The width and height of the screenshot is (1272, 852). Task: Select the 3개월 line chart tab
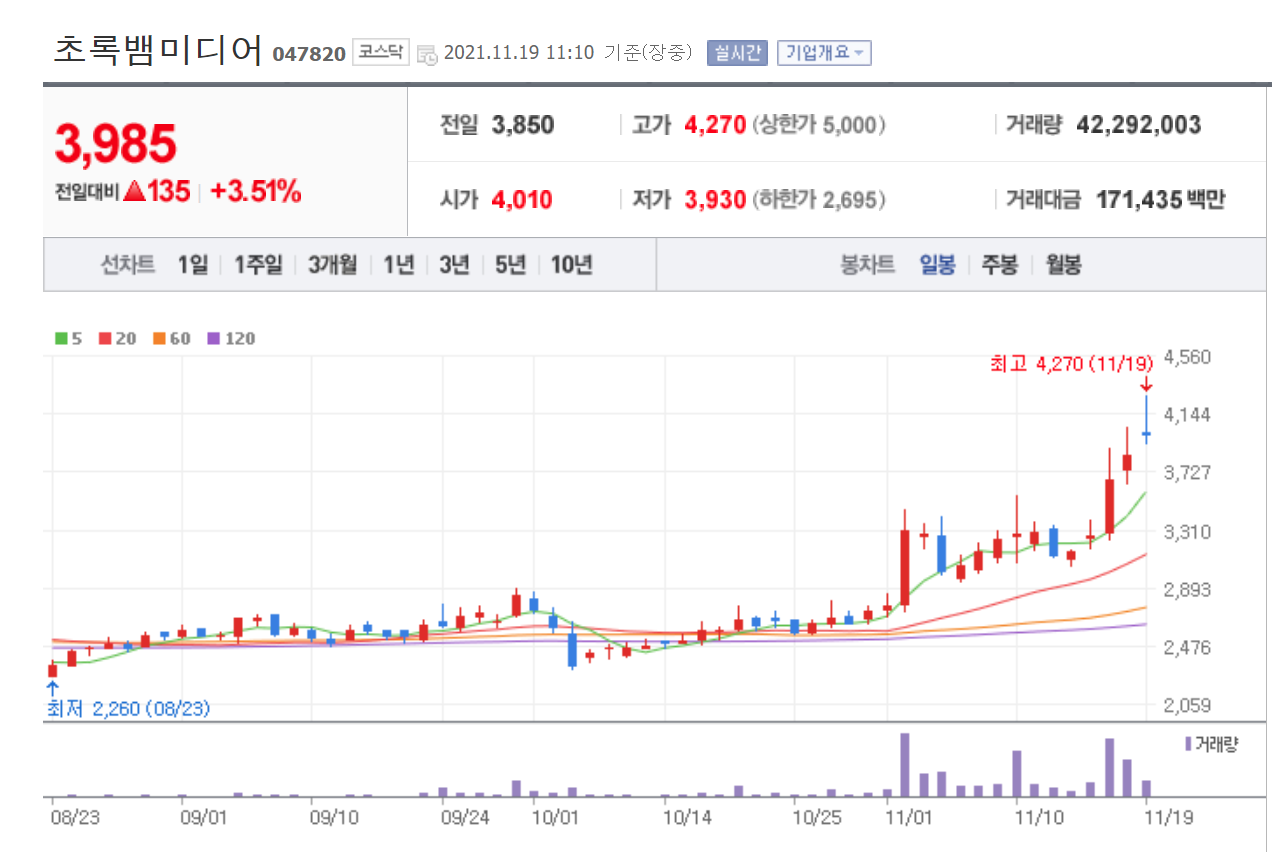(x=333, y=265)
